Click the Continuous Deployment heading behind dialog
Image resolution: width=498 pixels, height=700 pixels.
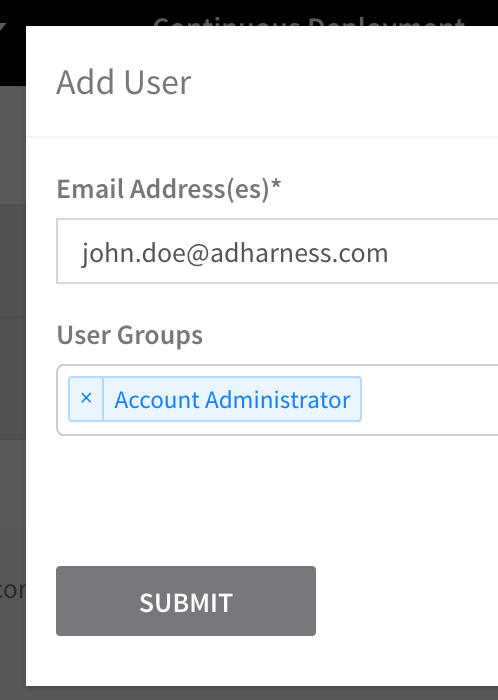pos(309,21)
